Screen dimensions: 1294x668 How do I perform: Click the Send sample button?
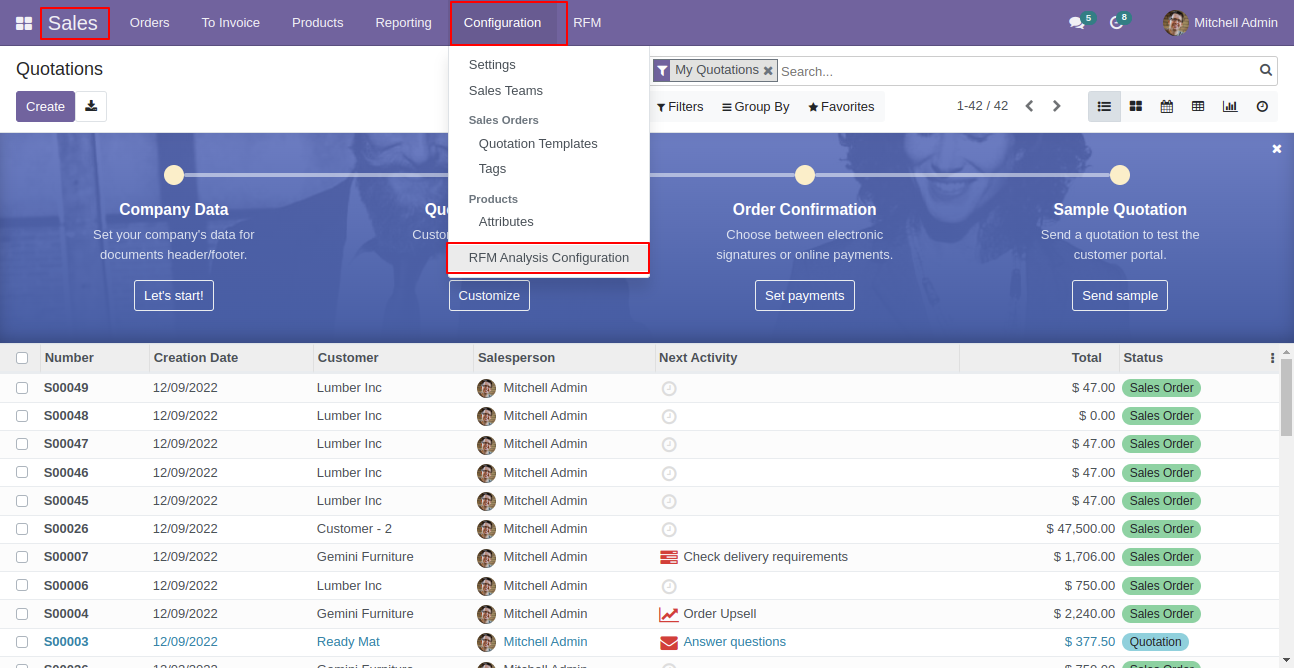click(1120, 296)
